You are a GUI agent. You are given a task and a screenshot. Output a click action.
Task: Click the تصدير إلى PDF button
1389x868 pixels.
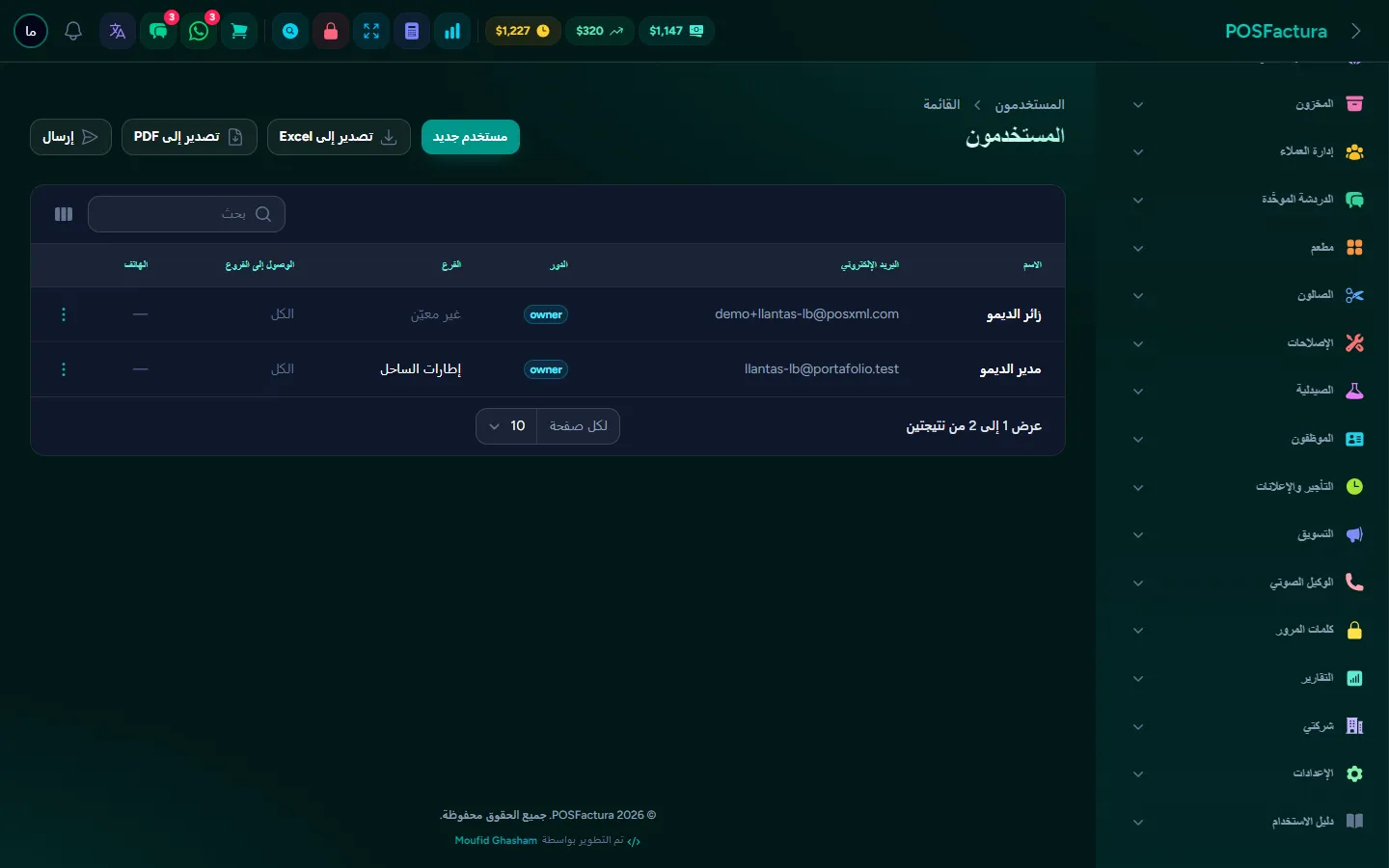(189, 137)
